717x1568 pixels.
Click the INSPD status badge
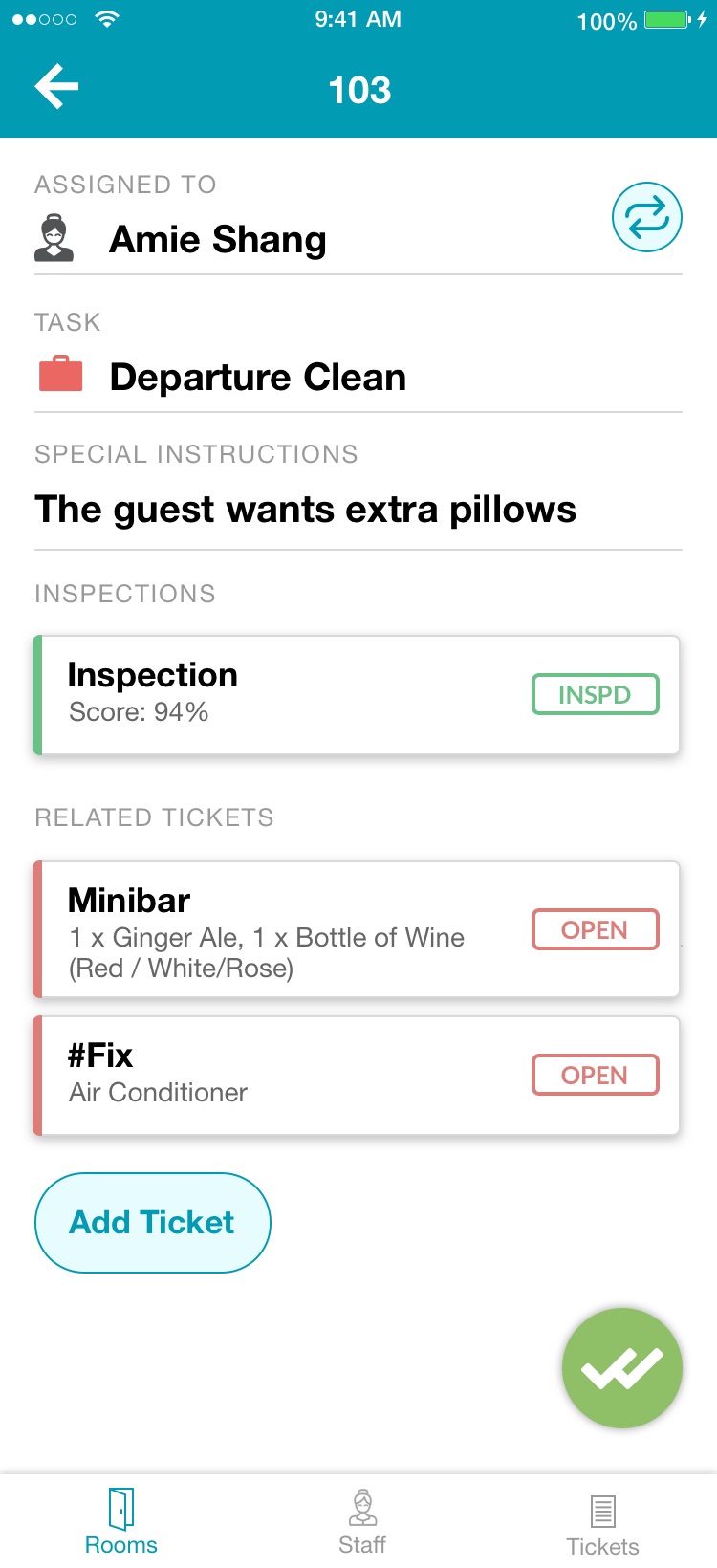tap(595, 694)
